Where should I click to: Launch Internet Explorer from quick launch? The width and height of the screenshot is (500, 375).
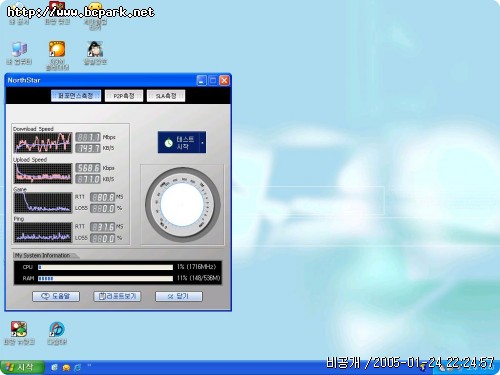(x=78, y=368)
